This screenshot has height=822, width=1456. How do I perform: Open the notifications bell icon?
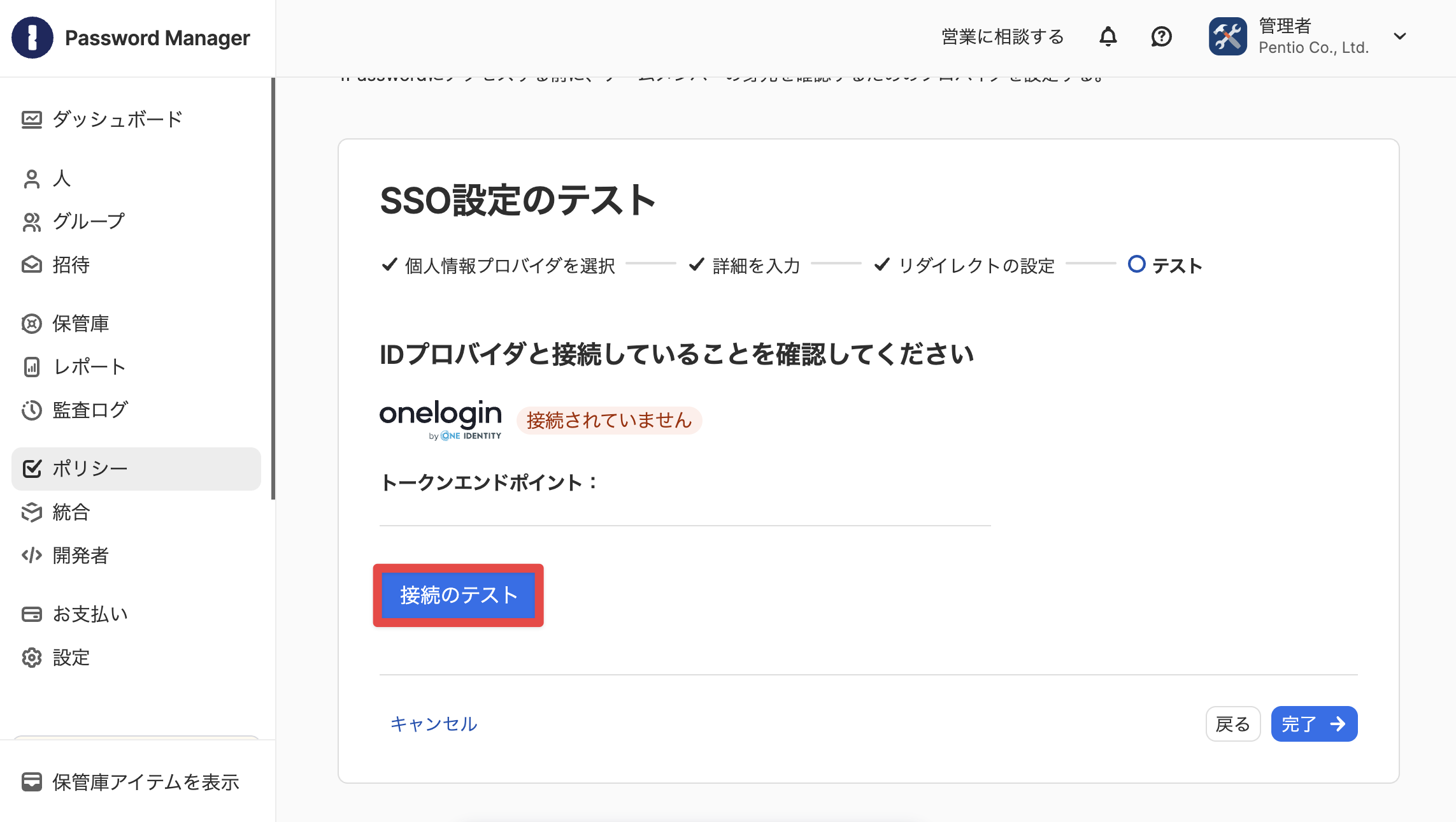coord(1108,37)
